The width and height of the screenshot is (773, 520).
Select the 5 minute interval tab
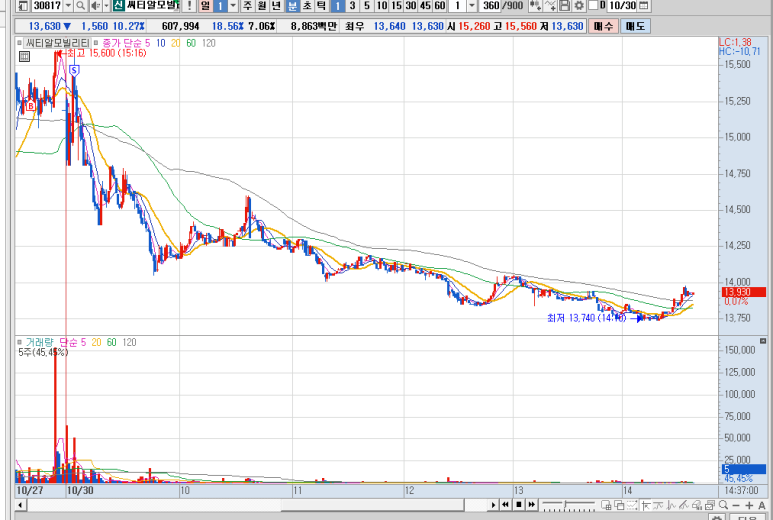tap(367, 5)
